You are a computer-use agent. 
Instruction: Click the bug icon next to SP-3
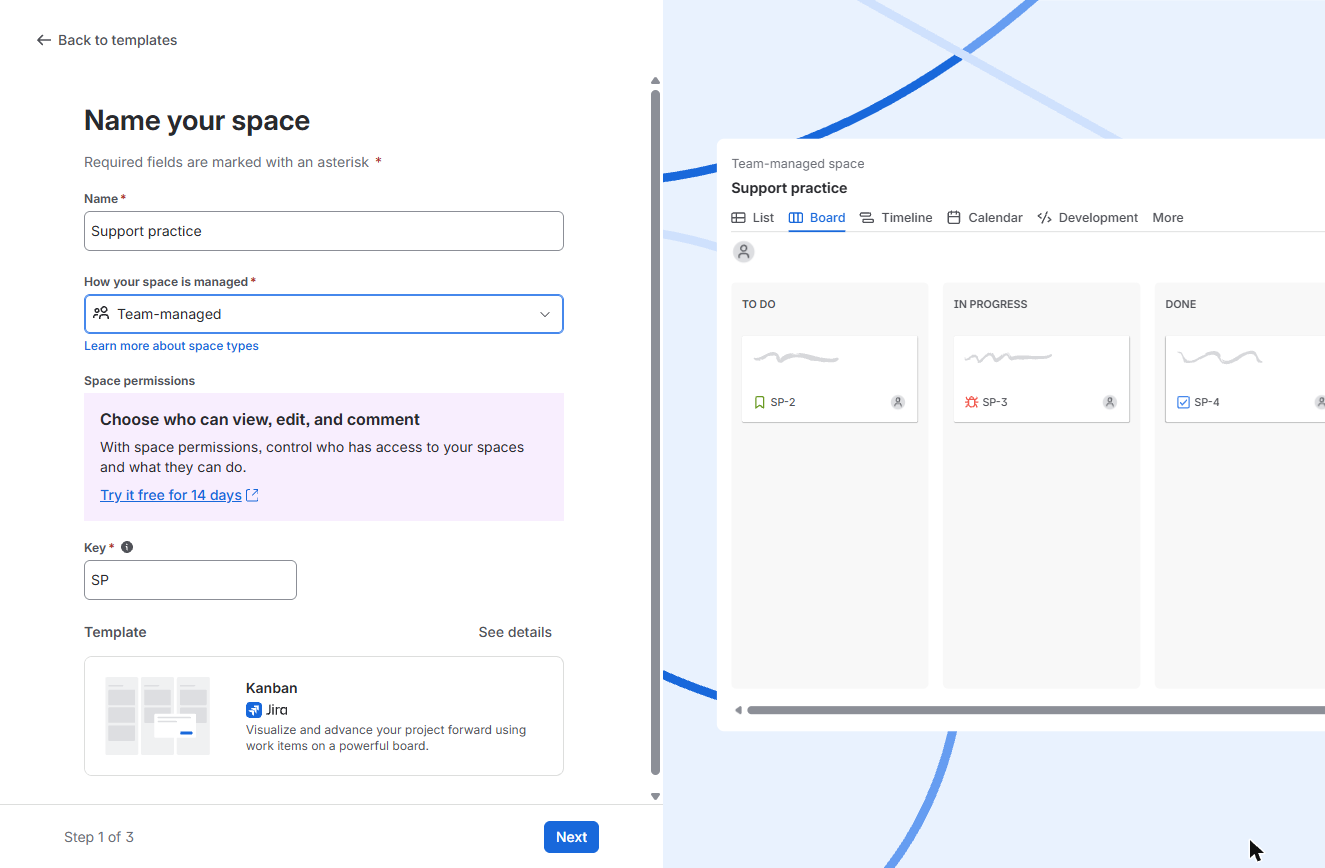[x=971, y=402]
